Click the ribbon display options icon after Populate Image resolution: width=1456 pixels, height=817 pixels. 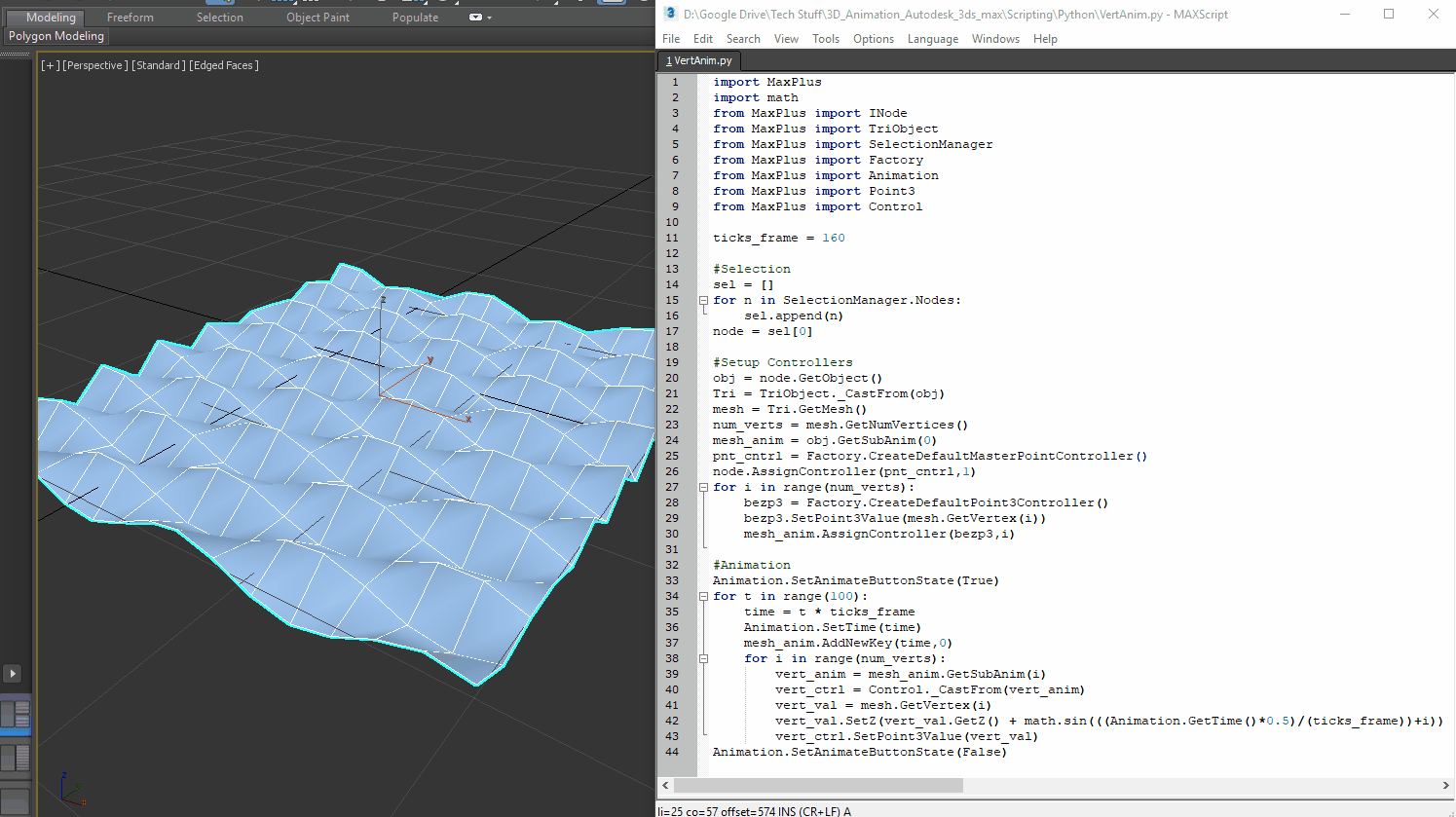[476, 18]
